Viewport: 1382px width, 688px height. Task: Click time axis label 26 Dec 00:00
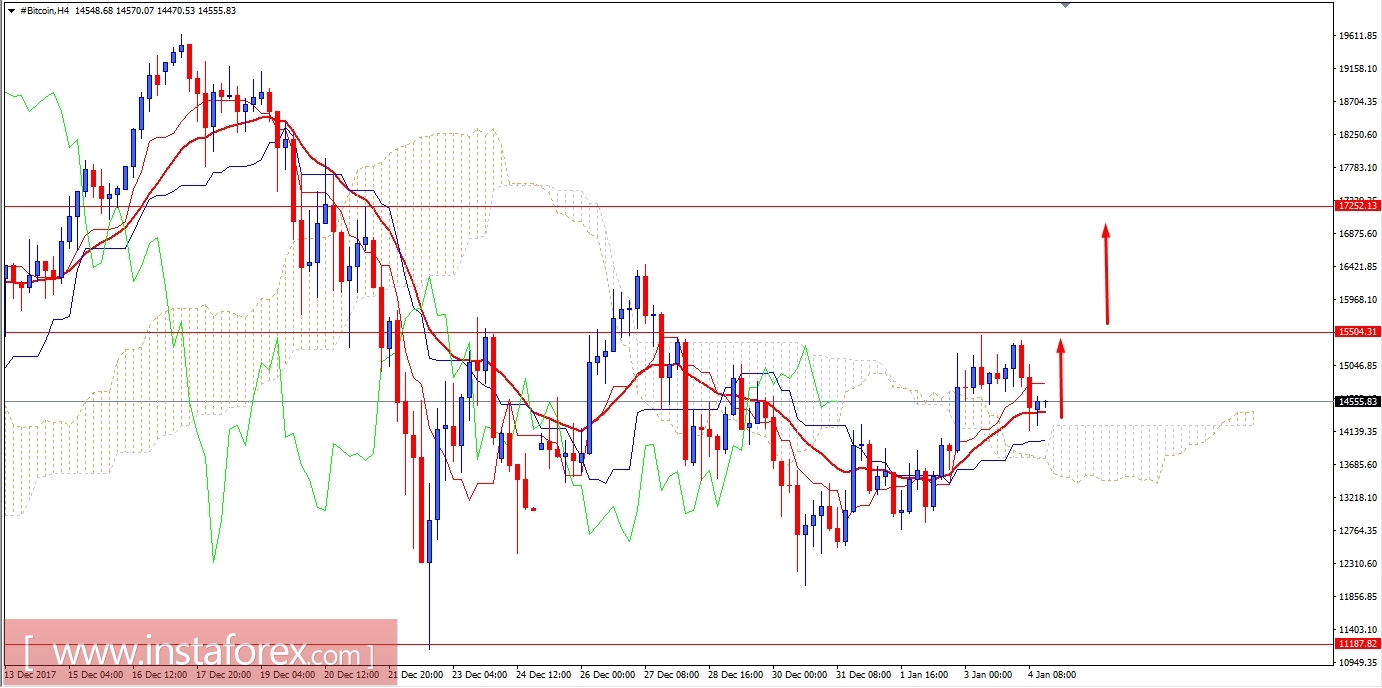609,675
